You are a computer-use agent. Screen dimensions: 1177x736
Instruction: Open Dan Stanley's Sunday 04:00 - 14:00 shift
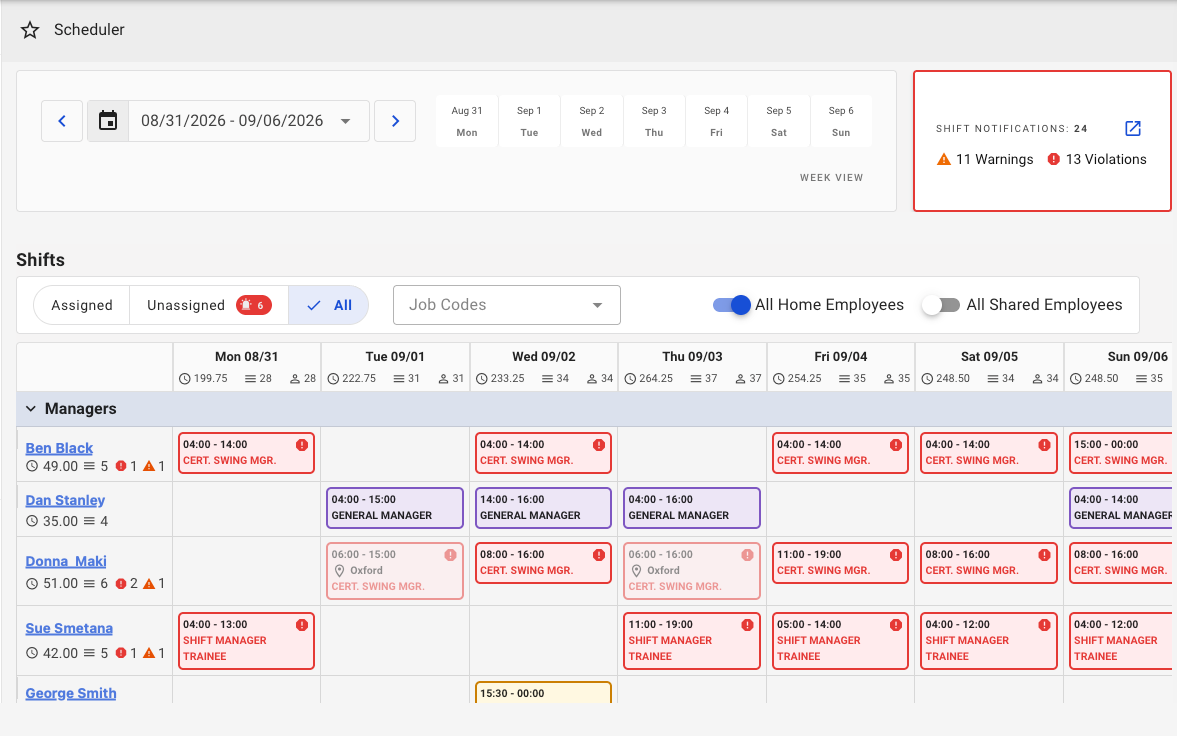1121,508
